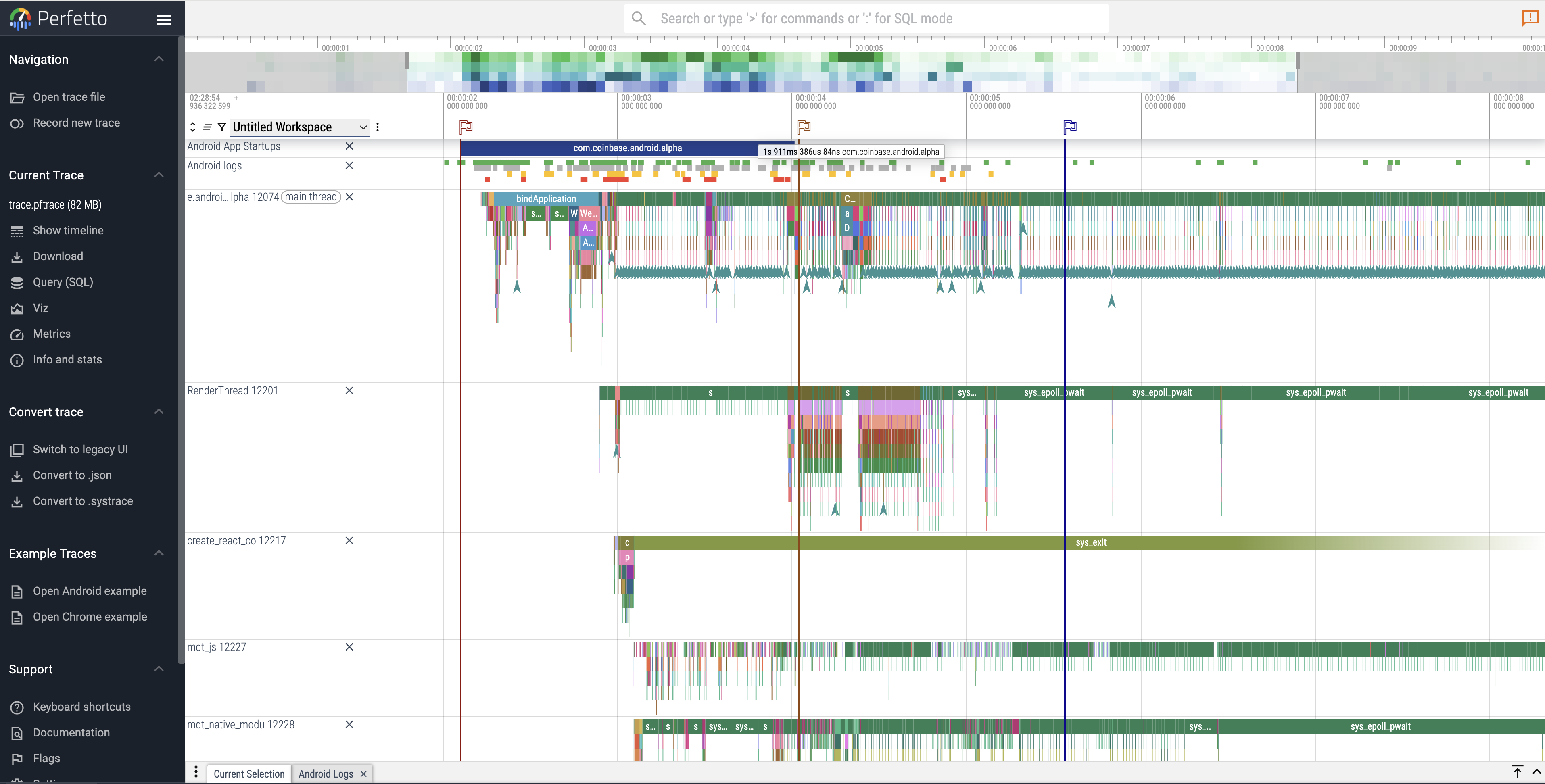1545x784 pixels.
Task: Click the track filter funnel icon
Action: coord(221,127)
